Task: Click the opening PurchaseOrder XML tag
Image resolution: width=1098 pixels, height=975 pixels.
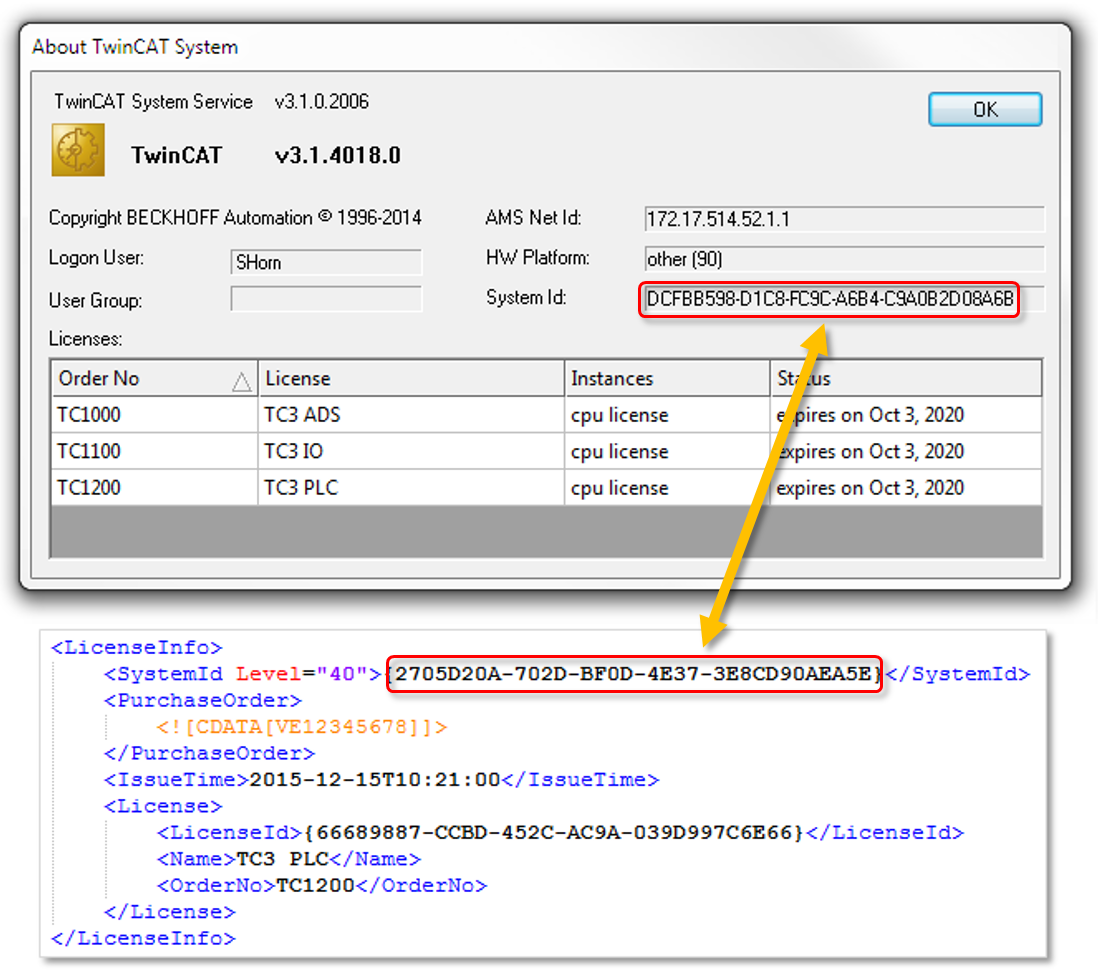Action: click(x=202, y=700)
